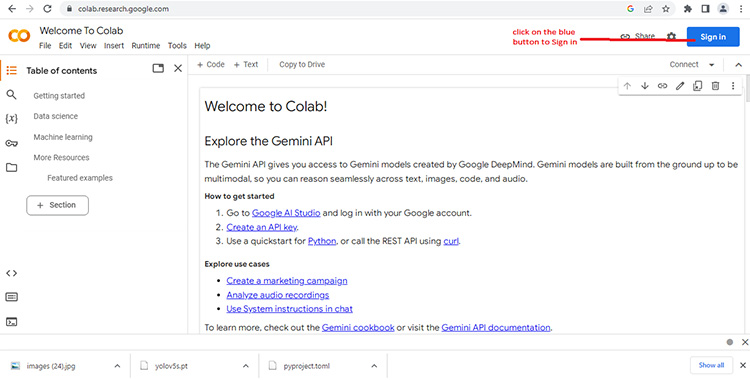Open the Terminal icon in sidebar
The width and height of the screenshot is (750, 380).
coord(11,322)
